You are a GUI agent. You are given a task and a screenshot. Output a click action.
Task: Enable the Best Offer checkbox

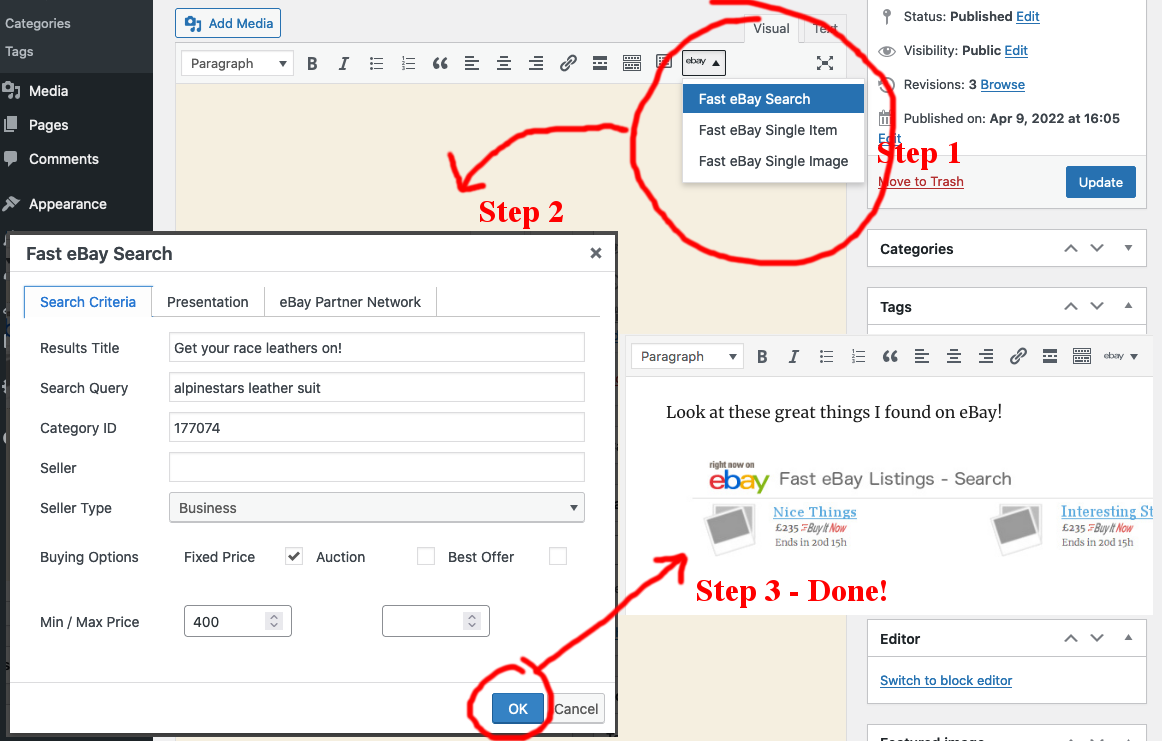558,556
